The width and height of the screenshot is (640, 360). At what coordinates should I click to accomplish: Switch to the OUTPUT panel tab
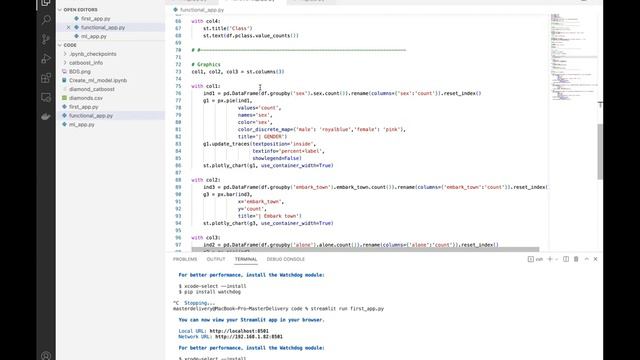tap(216, 259)
